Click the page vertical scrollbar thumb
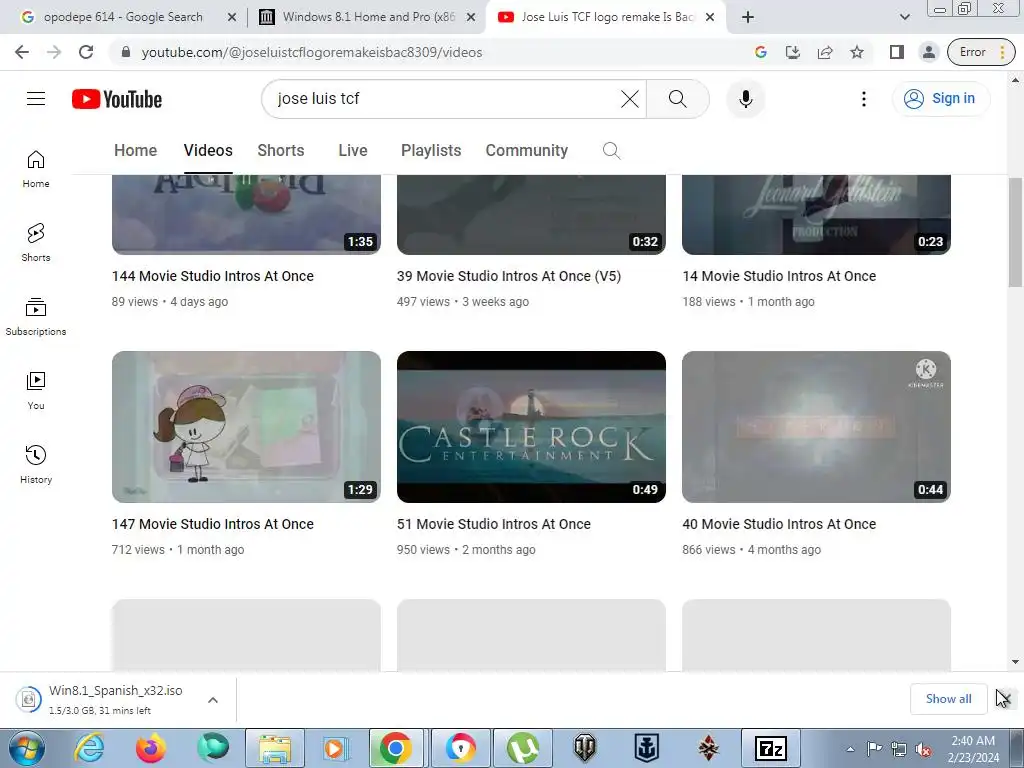 [x=1015, y=232]
